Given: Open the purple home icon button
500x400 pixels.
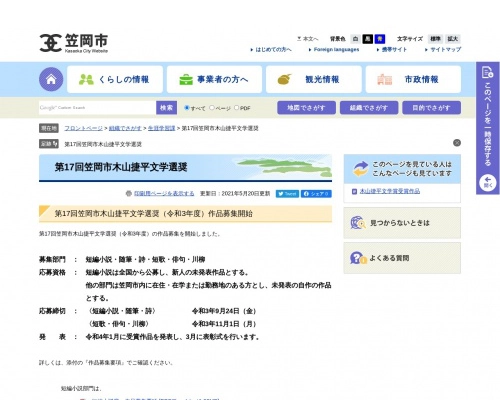Looking at the screenshot, I should (51, 79).
